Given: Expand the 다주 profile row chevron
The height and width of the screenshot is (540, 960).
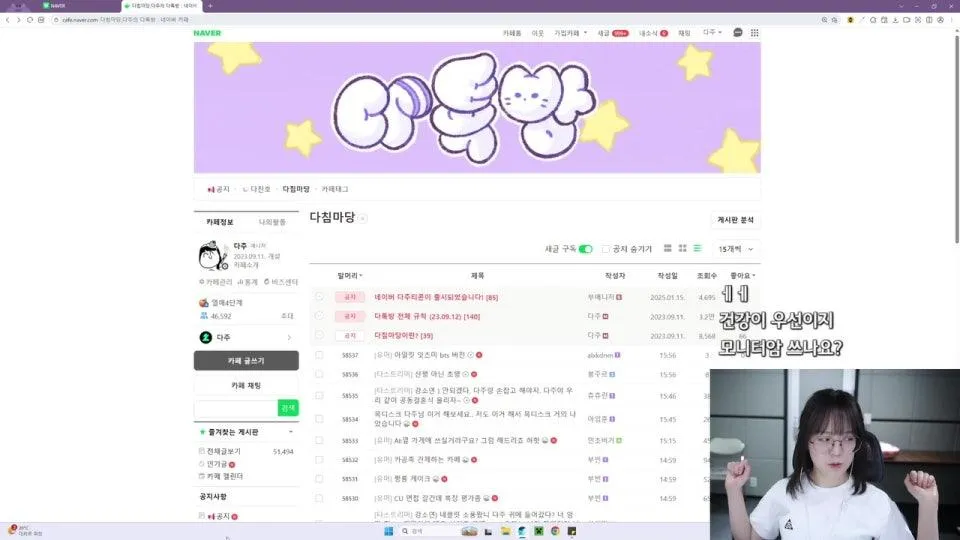Looking at the screenshot, I should coord(289,337).
